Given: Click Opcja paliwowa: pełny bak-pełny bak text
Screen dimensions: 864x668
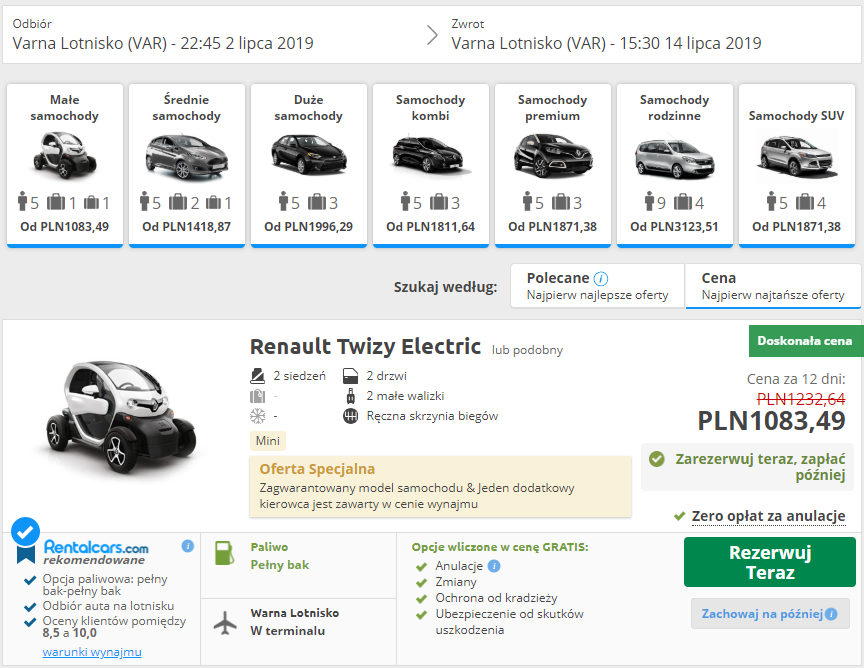Looking at the screenshot, I should click(105, 585).
